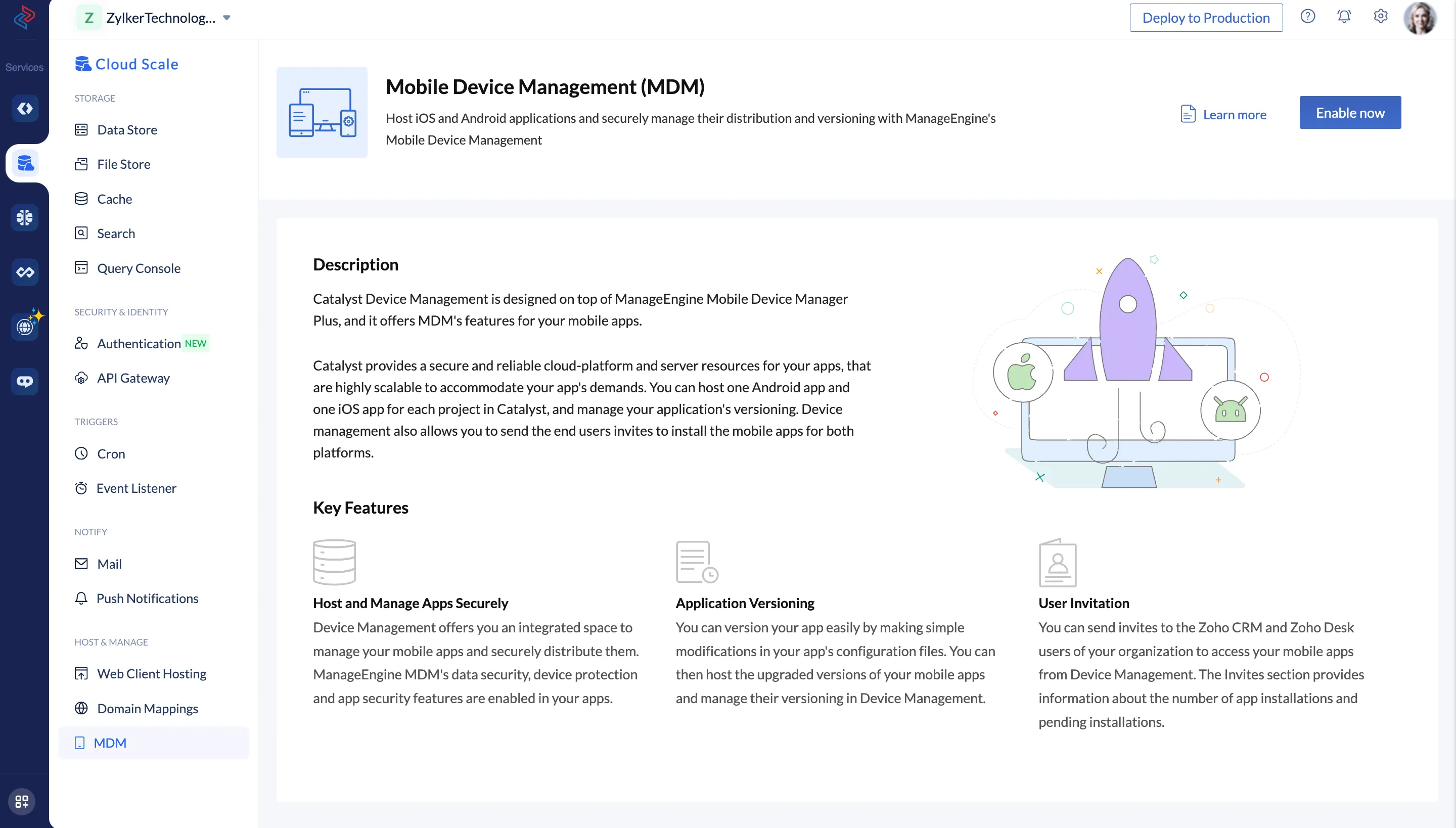Viewport: 1456px width, 828px height.
Task: Select the MDM sidebar item
Action: click(154, 743)
